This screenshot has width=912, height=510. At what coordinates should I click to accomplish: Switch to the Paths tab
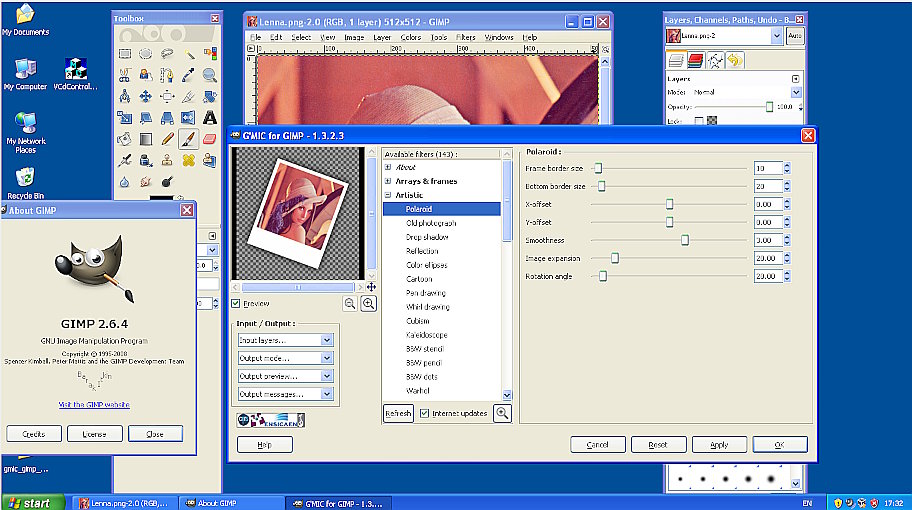click(x=715, y=60)
